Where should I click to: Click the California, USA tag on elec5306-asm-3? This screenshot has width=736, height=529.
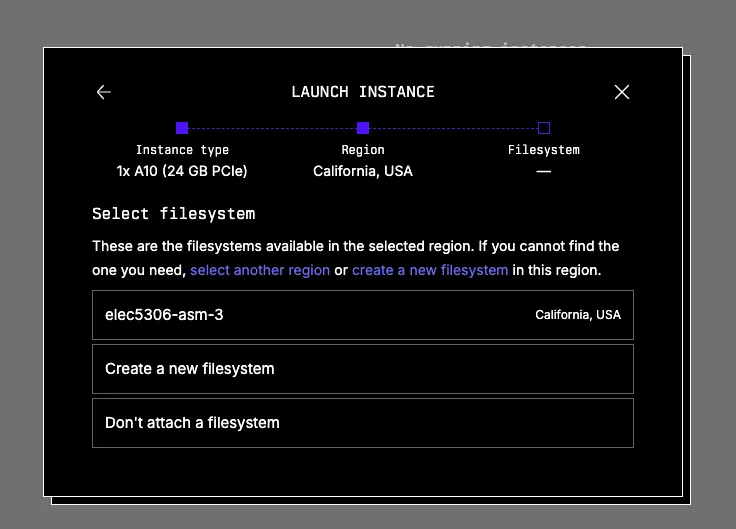pos(578,315)
